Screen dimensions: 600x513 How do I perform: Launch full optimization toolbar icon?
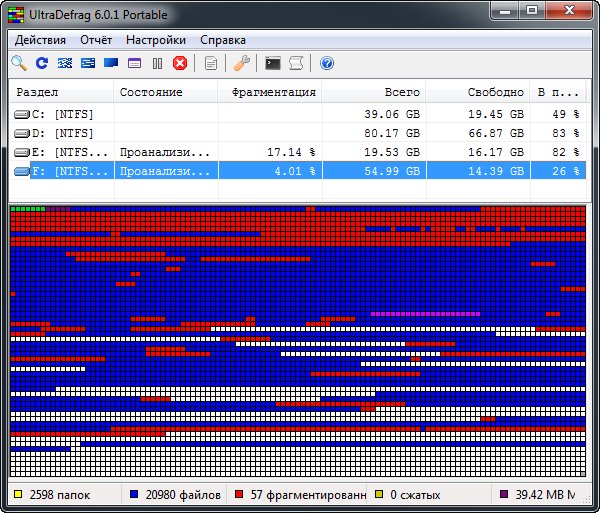111,63
